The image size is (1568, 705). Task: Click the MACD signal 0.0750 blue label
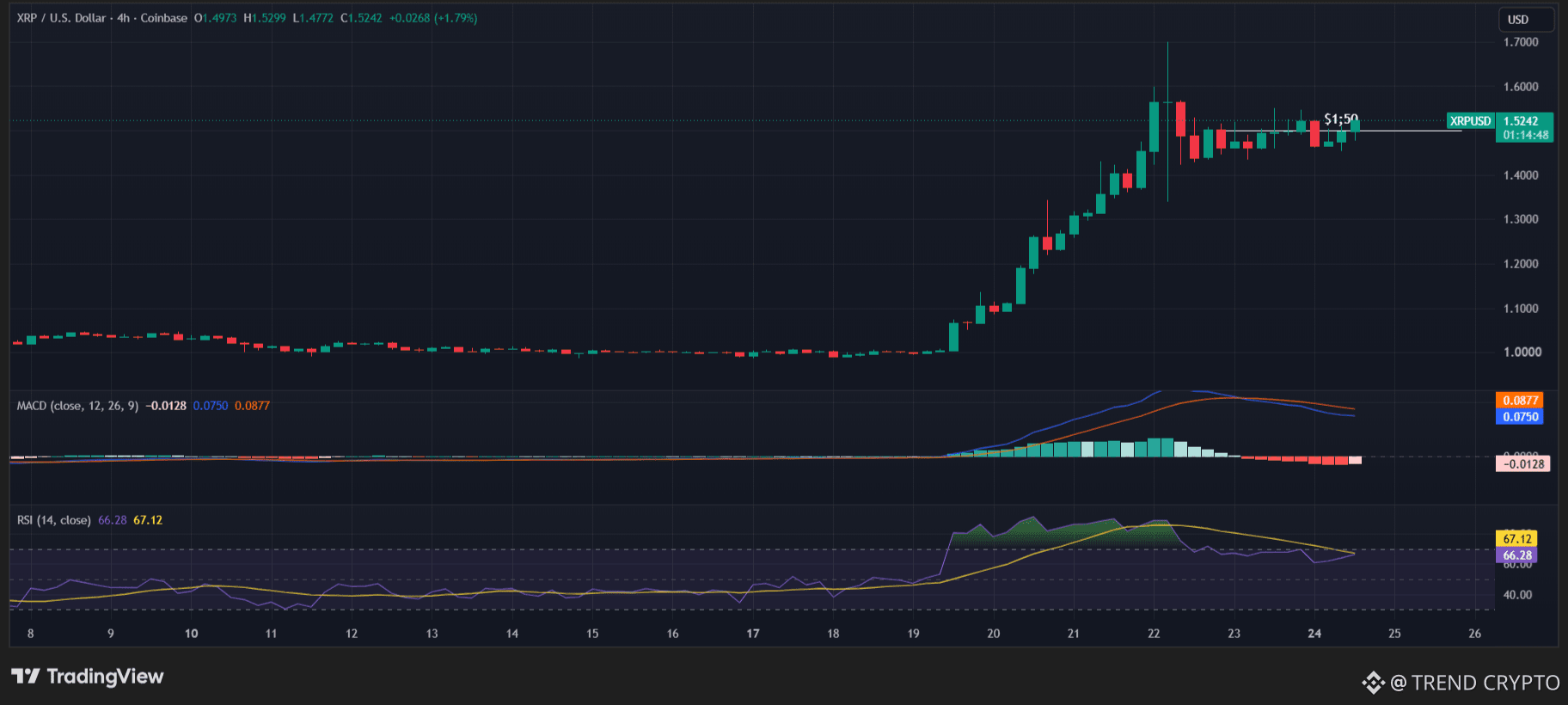click(x=1521, y=417)
